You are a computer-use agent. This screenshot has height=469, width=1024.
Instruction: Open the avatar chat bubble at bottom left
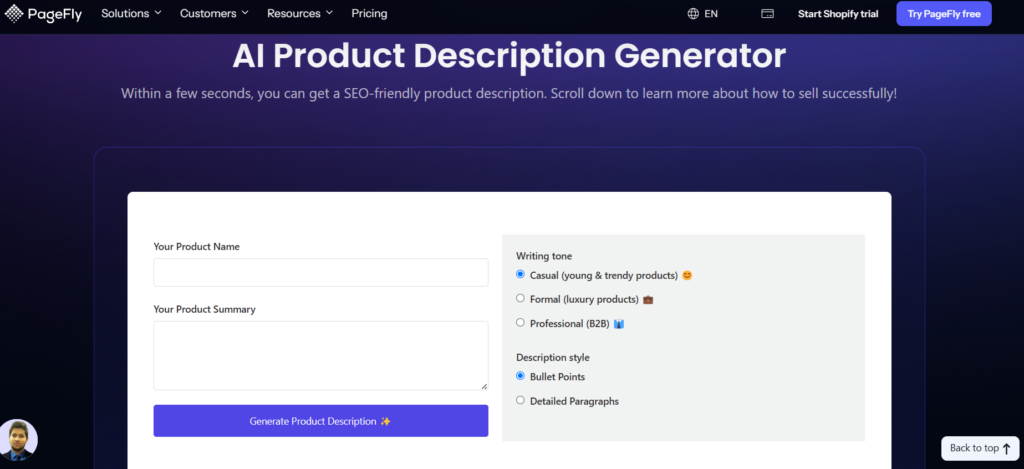coord(18,440)
